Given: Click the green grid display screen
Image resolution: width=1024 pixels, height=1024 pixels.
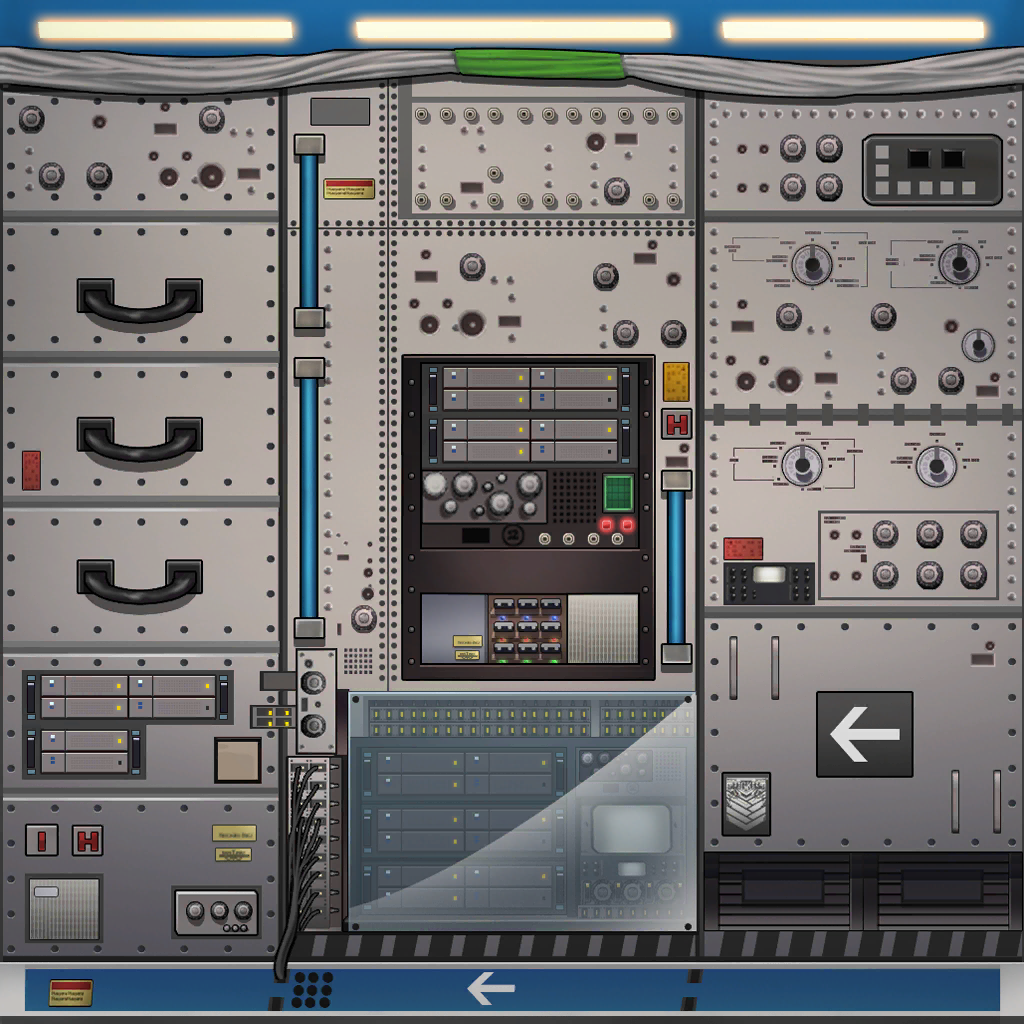Looking at the screenshot, I should 618,492.
